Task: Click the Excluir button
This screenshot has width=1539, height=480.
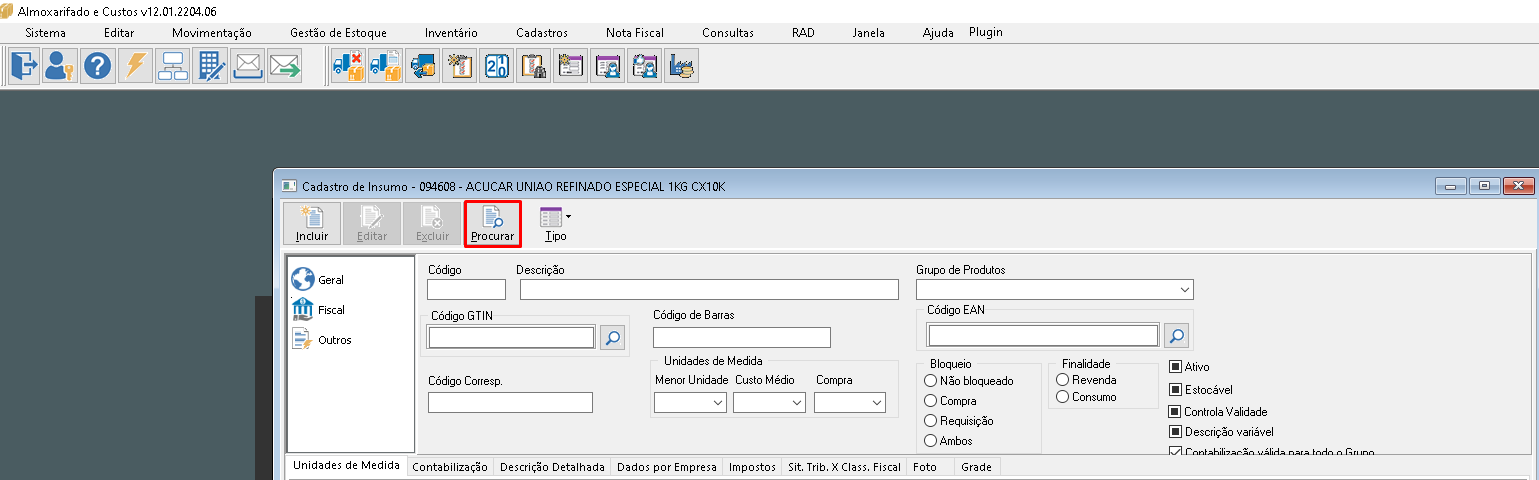Action: [432, 224]
